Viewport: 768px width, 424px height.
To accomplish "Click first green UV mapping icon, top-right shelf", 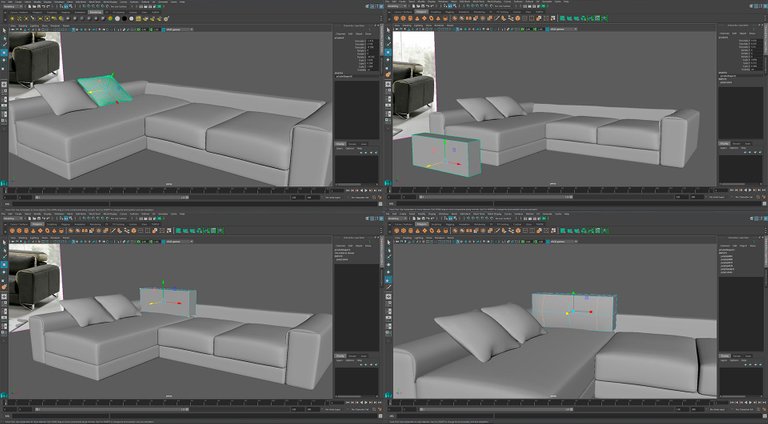I will pyautogui.click(x=563, y=19).
